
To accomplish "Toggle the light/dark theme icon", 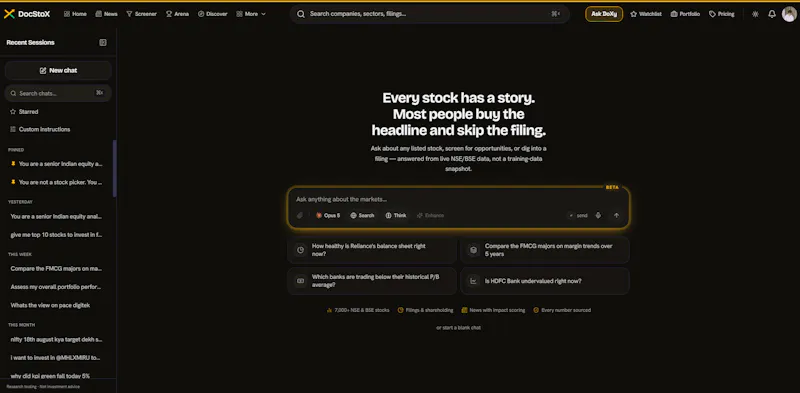I will pos(755,14).
